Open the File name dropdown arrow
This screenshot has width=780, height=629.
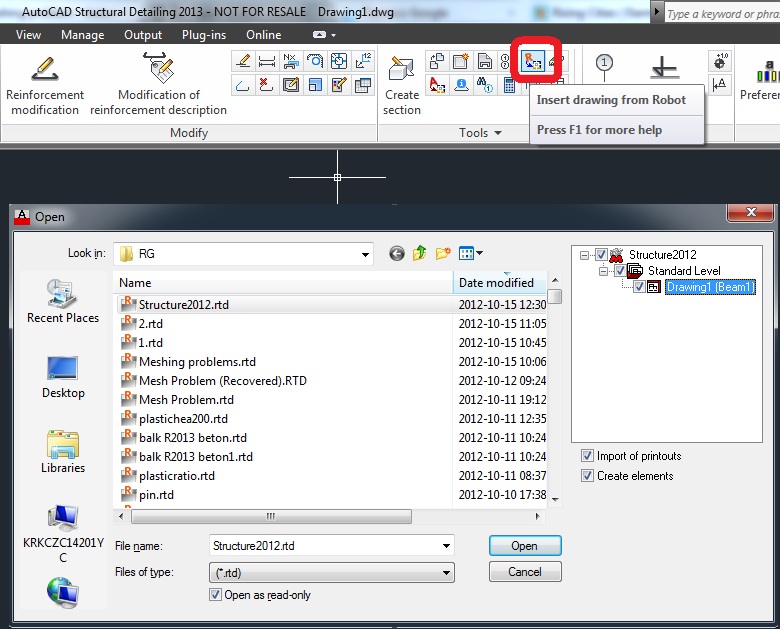[x=446, y=546]
